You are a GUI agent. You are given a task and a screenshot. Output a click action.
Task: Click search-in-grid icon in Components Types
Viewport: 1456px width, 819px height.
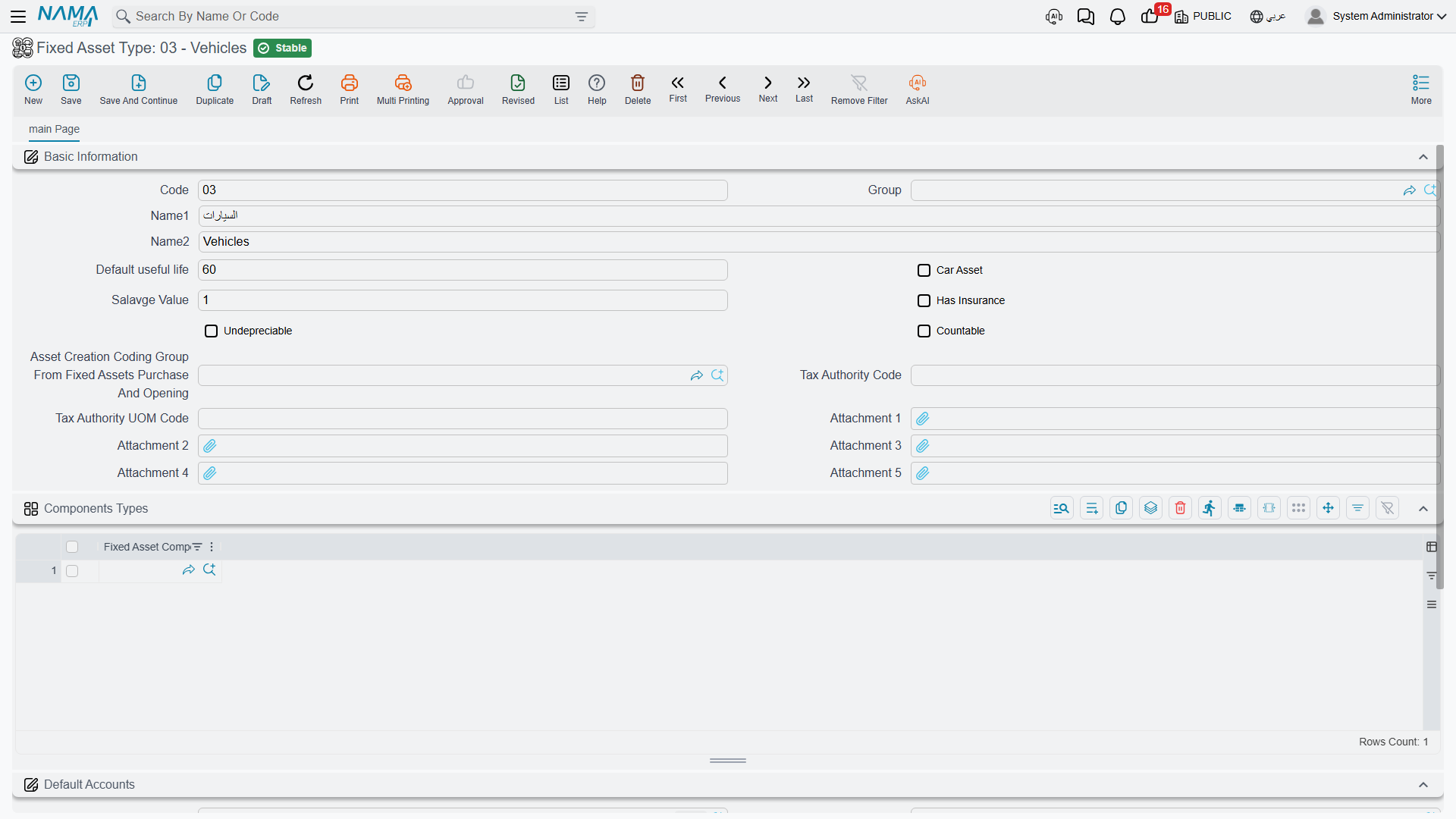coord(1062,508)
